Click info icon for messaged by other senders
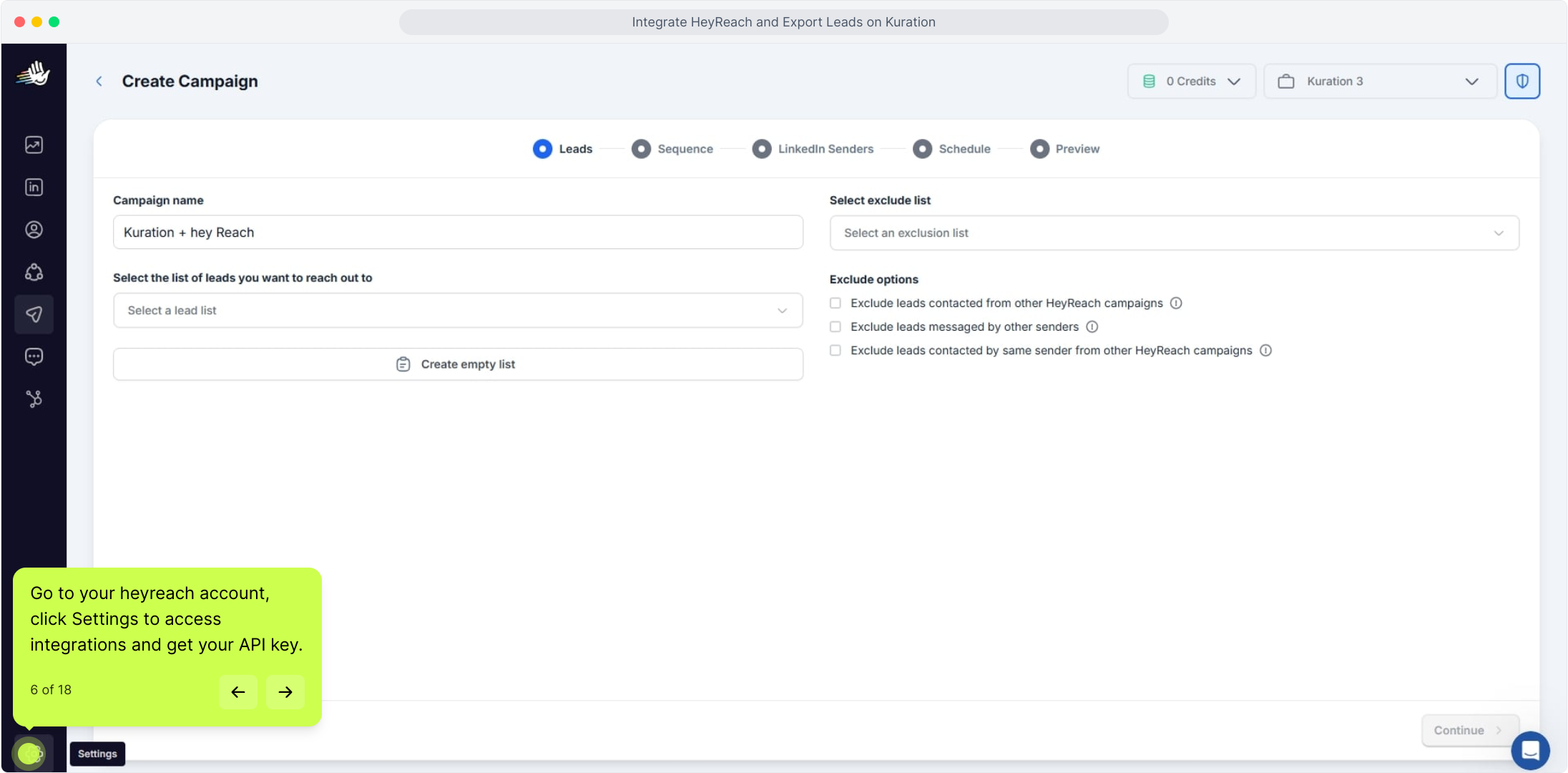The image size is (1568, 773). tap(1092, 327)
